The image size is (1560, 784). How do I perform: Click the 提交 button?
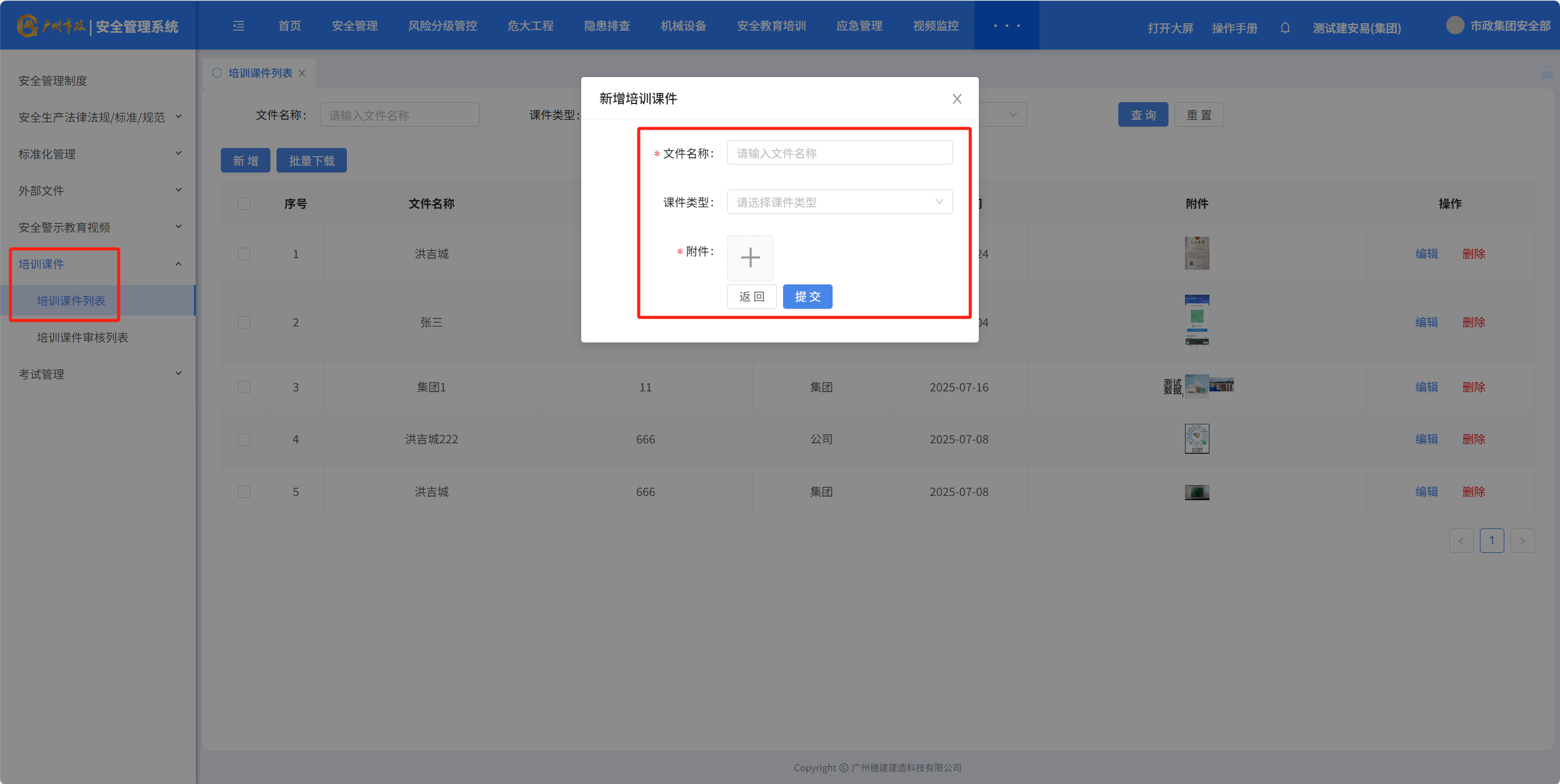click(x=807, y=297)
